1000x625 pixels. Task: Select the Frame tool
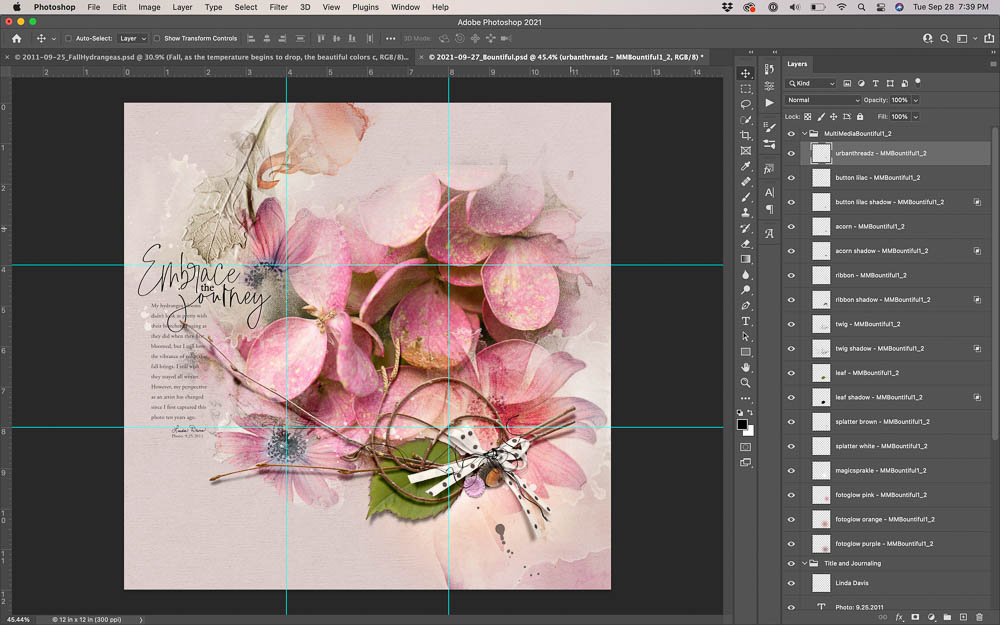tap(745, 151)
